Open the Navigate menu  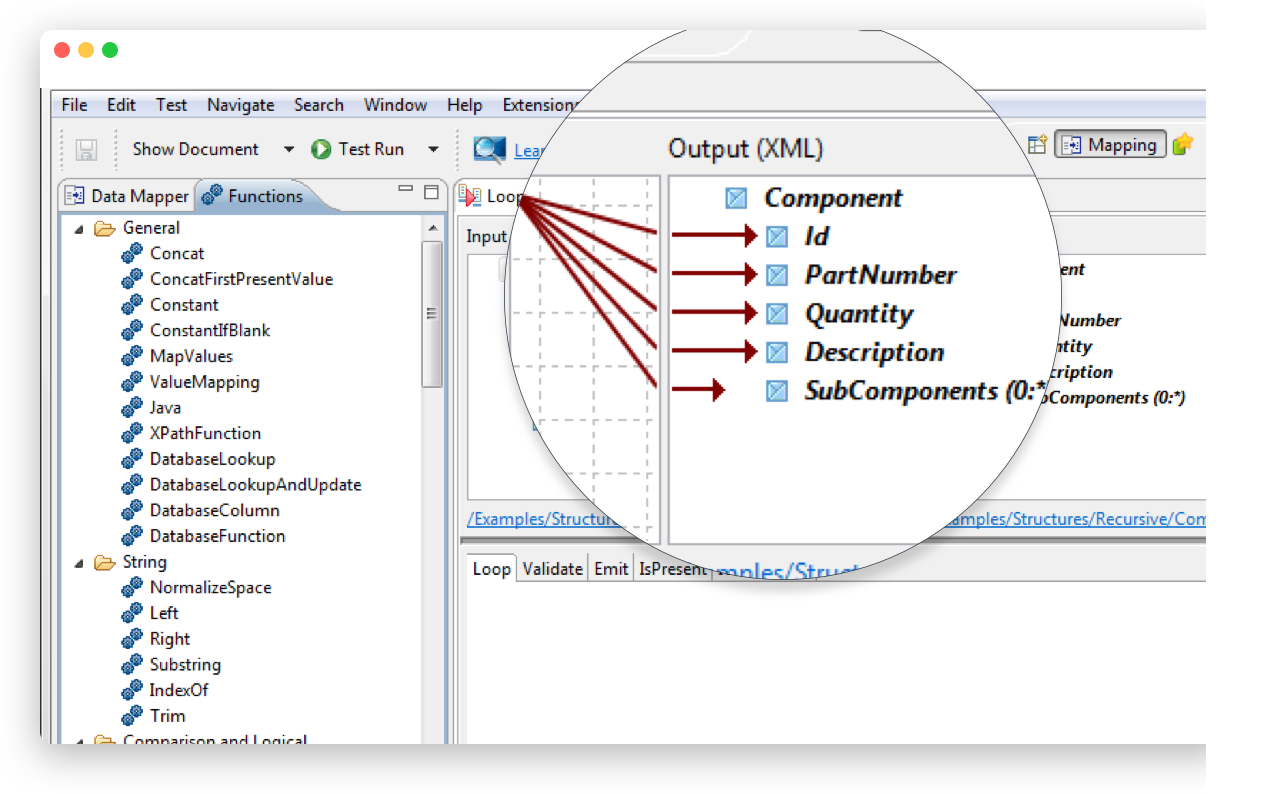[240, 104]
